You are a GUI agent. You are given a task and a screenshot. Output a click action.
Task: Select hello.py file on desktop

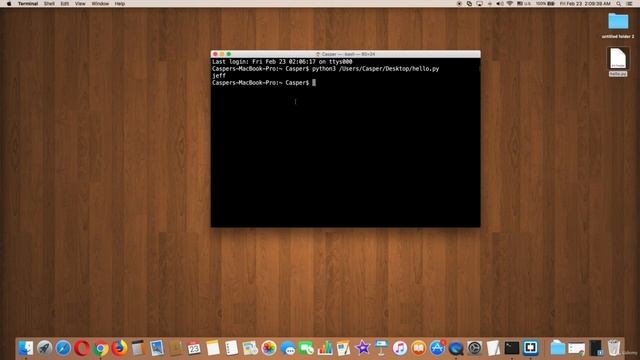coord(618,62)
